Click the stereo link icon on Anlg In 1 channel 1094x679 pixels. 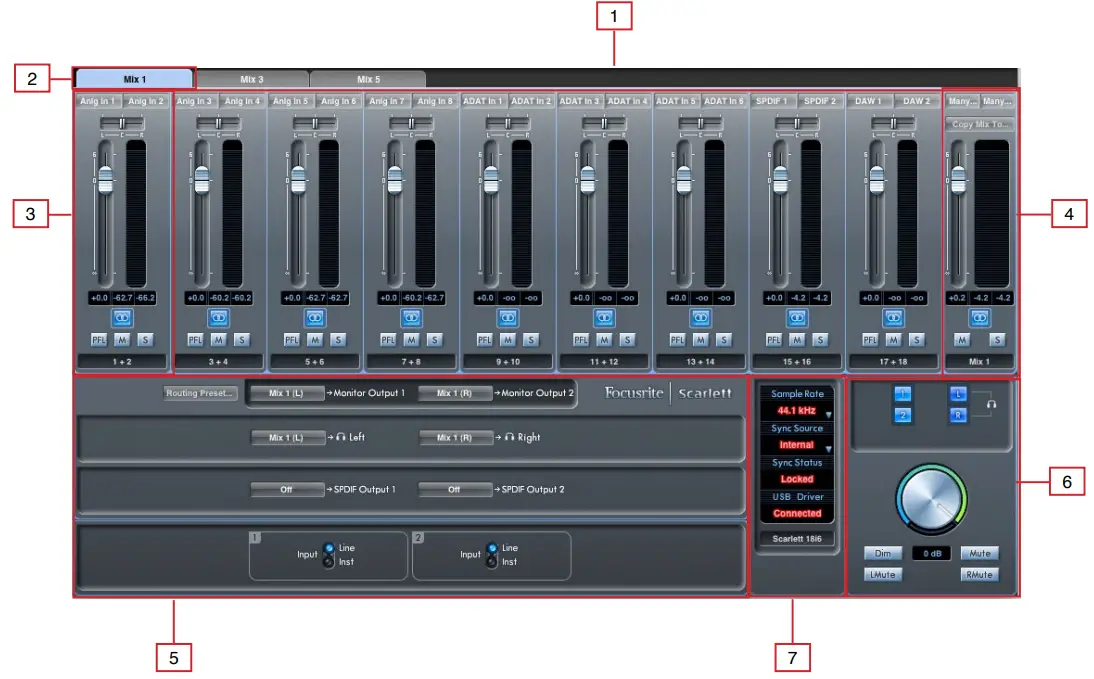122,317
